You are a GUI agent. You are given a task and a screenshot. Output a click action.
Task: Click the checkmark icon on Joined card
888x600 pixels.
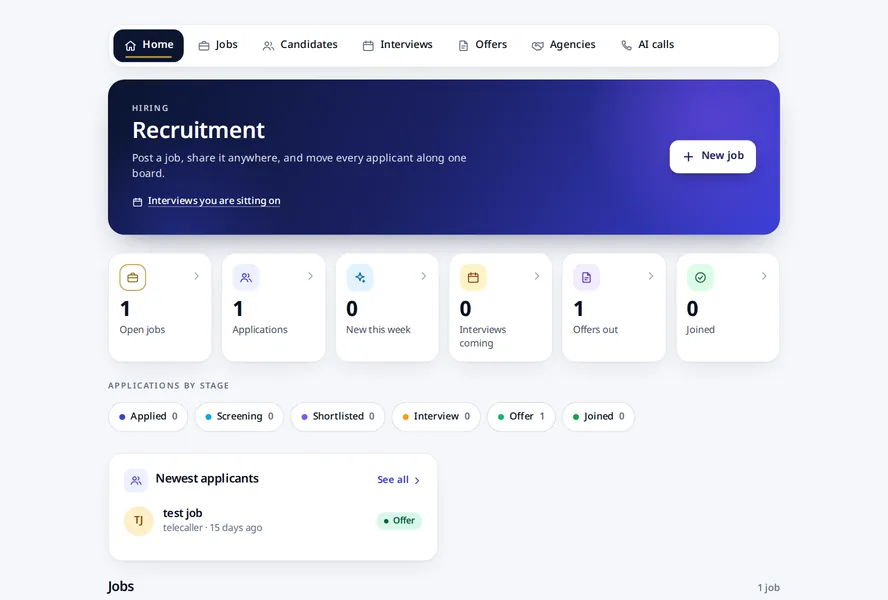[700, 278]
